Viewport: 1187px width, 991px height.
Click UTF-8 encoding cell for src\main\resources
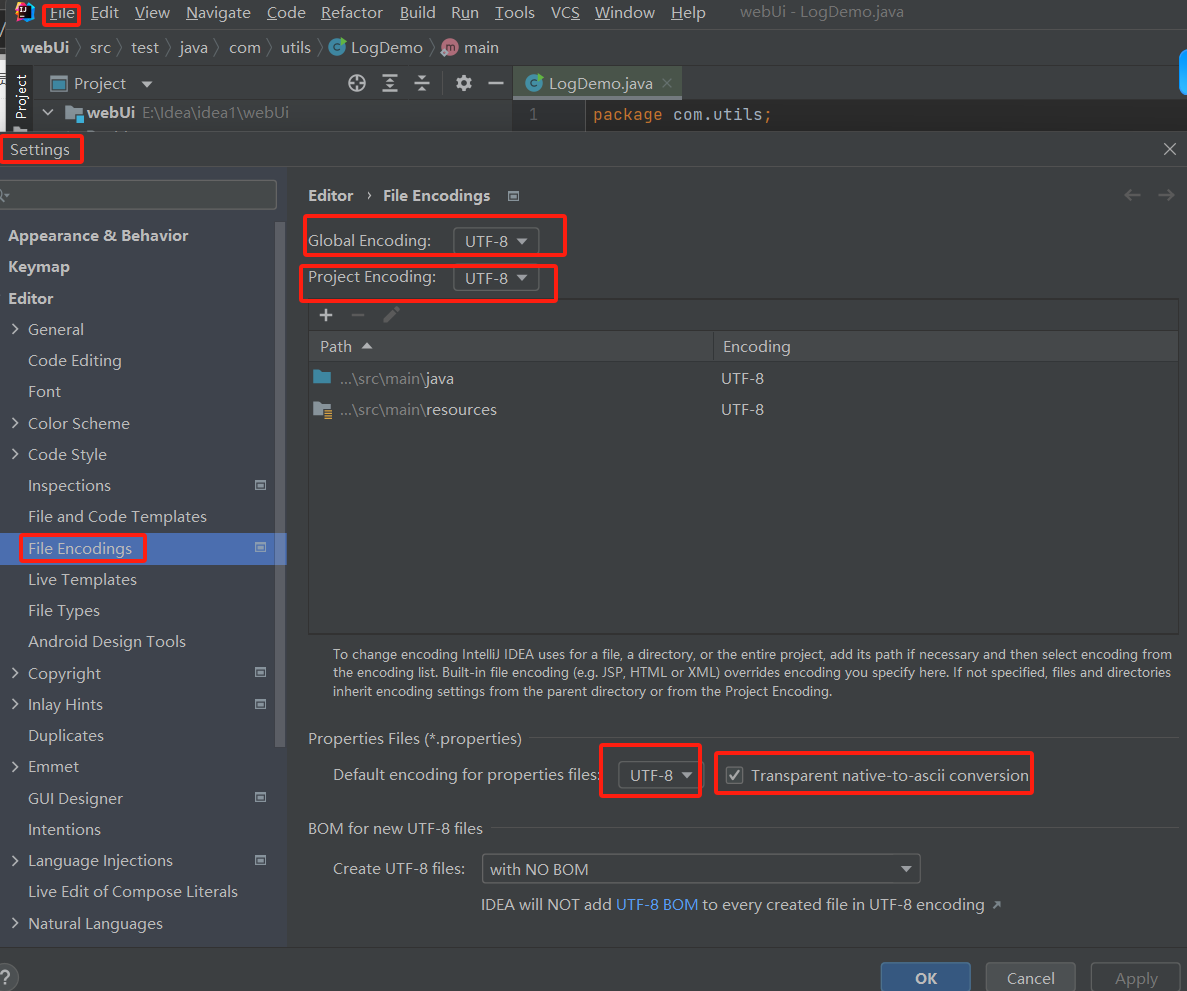(743, 410)
